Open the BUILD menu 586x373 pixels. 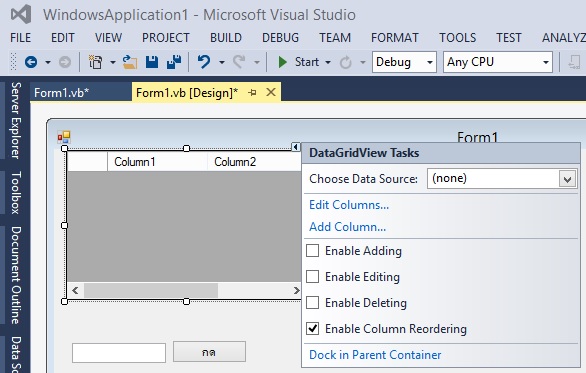(226, 38)
